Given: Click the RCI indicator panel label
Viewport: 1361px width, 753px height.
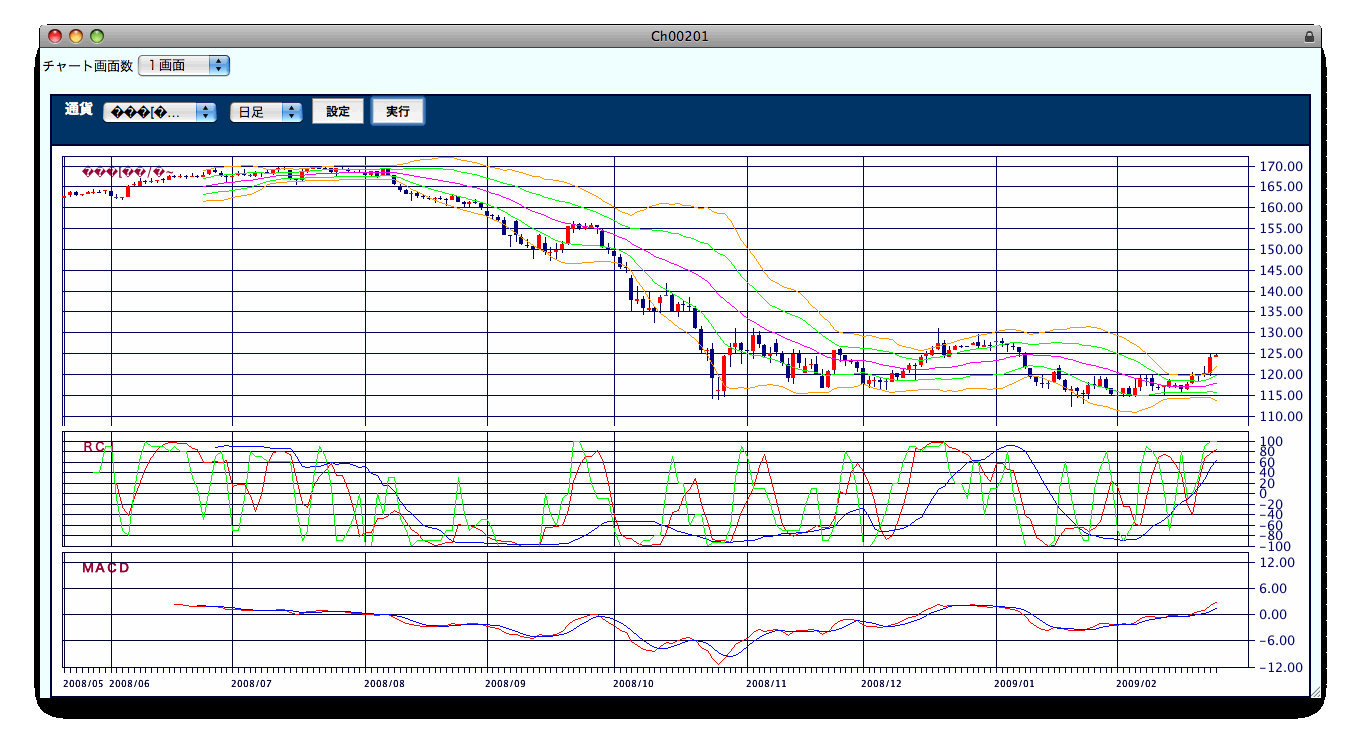Looking at the screenshot, I should tap(98, 446).
